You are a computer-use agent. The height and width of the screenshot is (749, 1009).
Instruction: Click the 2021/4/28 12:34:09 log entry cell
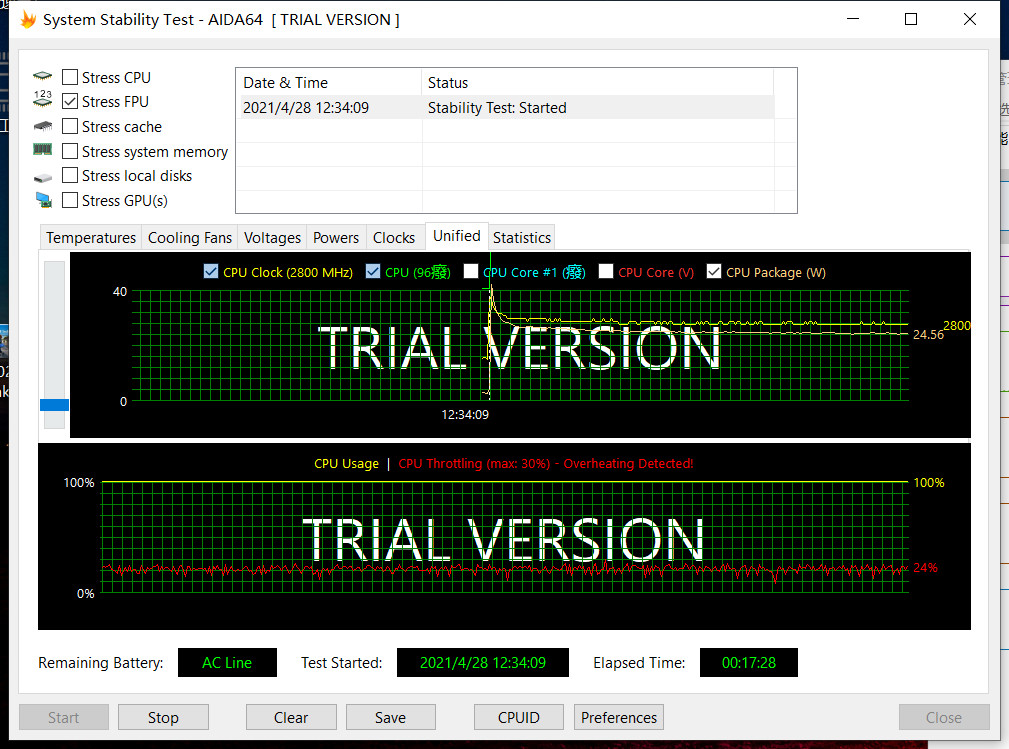tap(306, 107)
